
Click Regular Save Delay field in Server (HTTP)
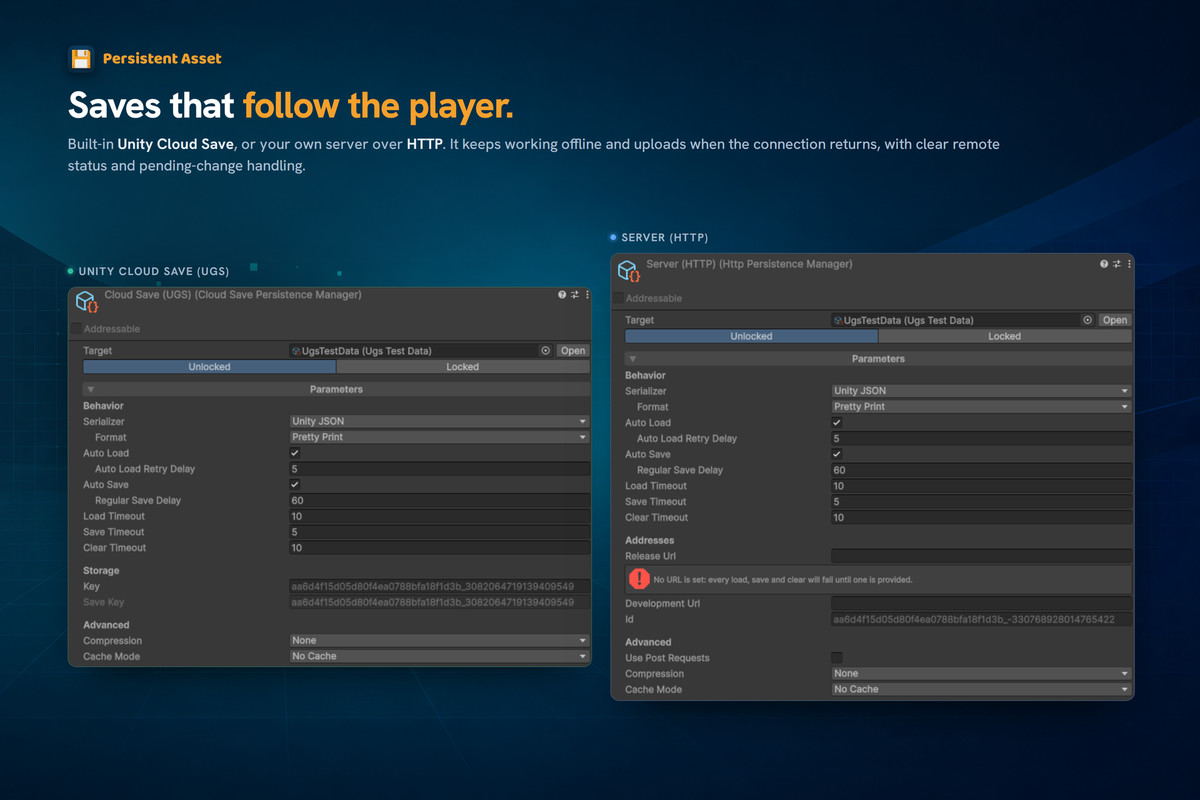click(x=981, y=470)
